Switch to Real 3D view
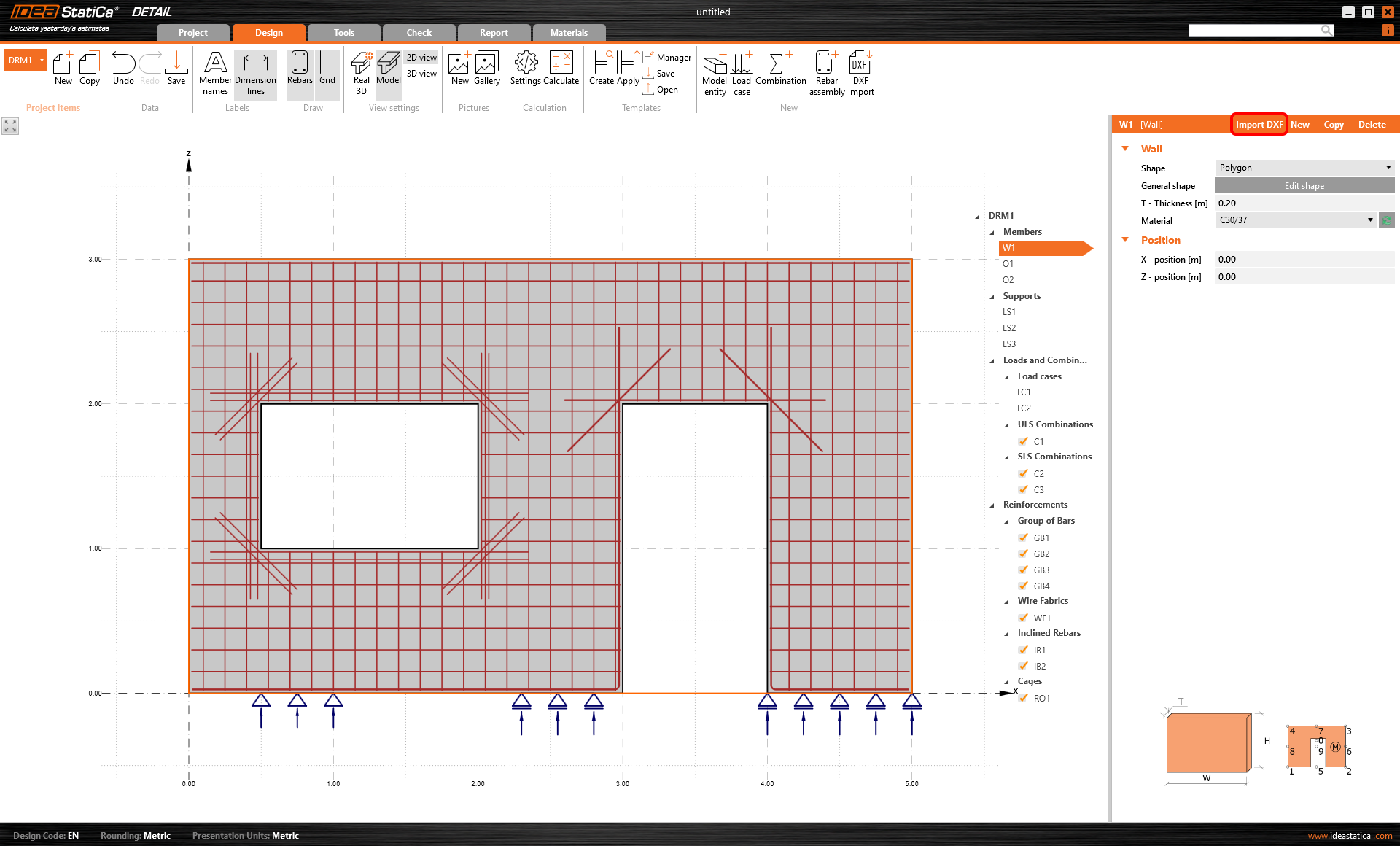Viewport: 1400px width, 846px height. (x=361, y=71)
